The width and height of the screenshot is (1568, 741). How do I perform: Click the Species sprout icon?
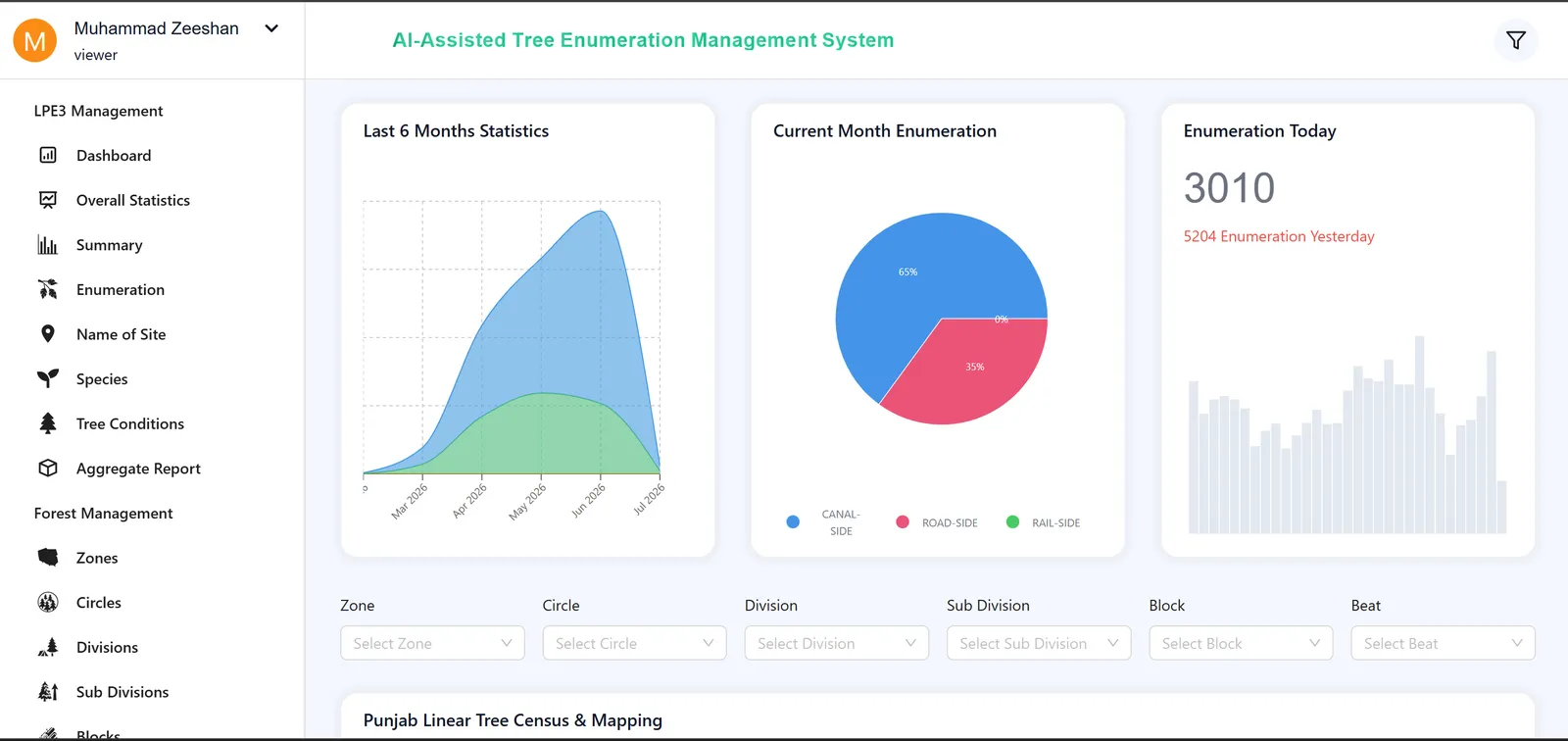point(47,378)
